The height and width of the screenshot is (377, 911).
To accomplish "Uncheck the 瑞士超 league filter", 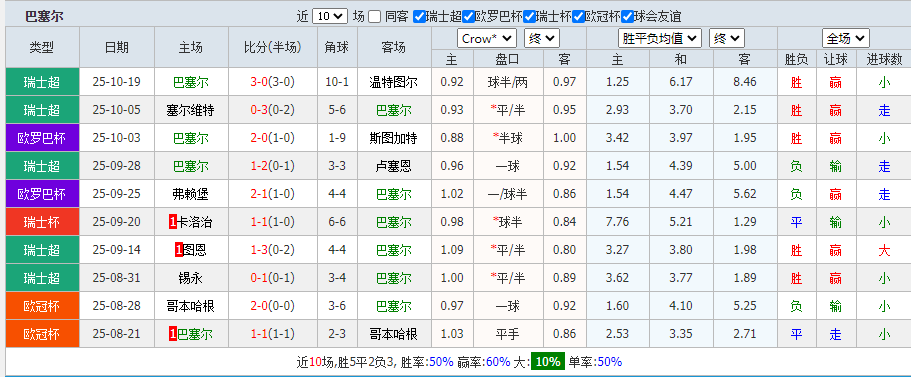I will (419, 16).
